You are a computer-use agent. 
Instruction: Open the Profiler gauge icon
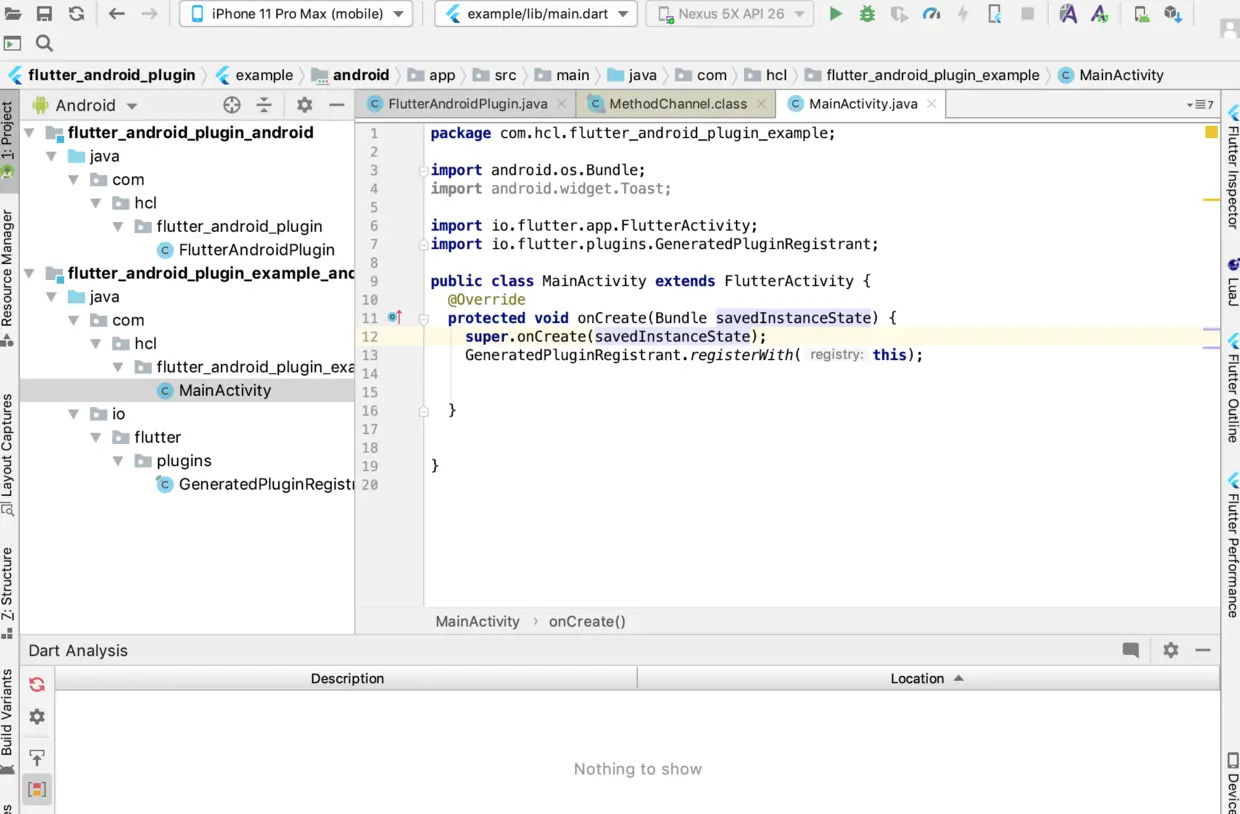(931, 14)
